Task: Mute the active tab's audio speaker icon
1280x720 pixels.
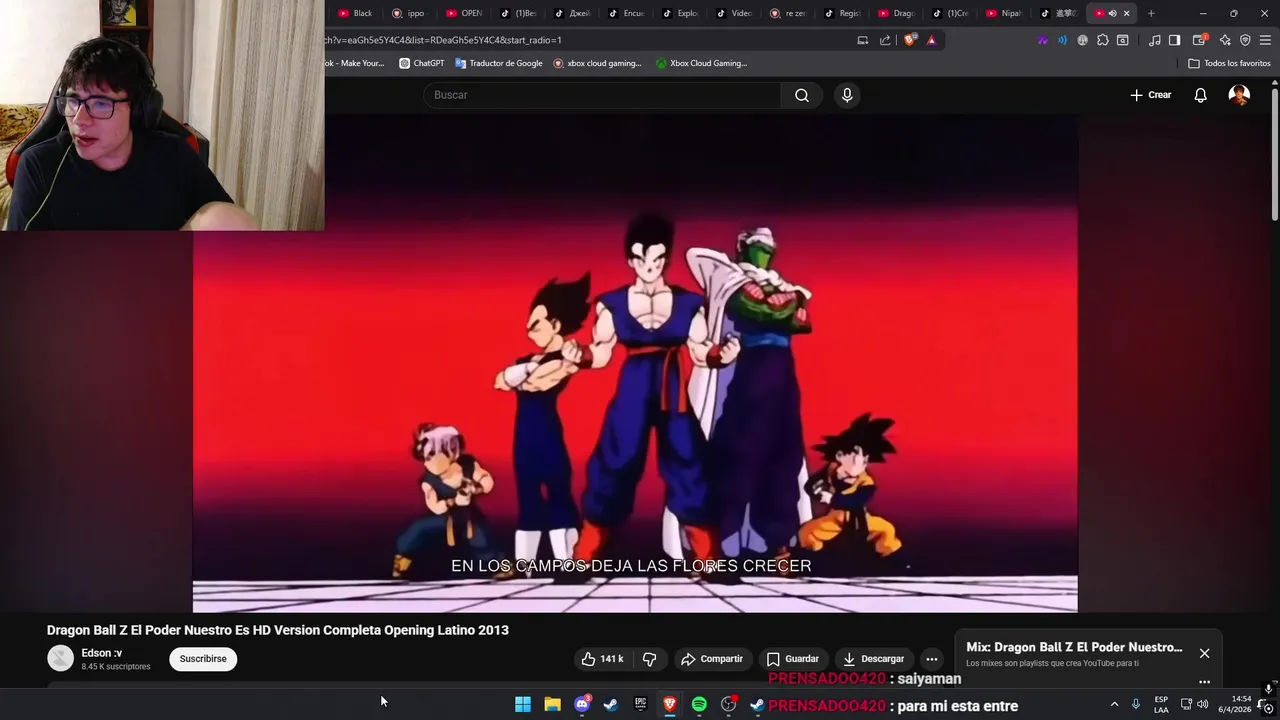Action: pyautogui.click(x=1112, y=13)
